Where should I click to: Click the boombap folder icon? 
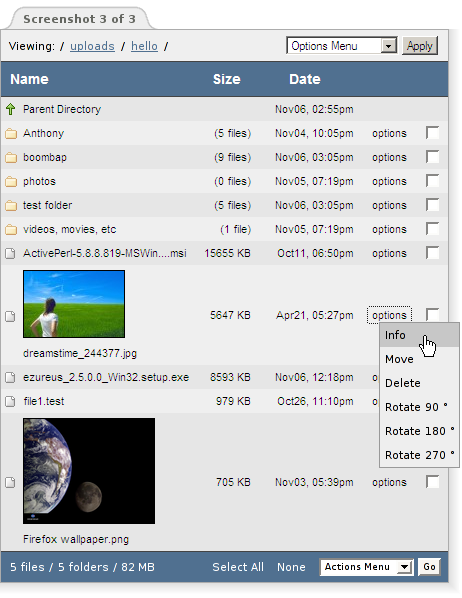click(x=11, y=158)
